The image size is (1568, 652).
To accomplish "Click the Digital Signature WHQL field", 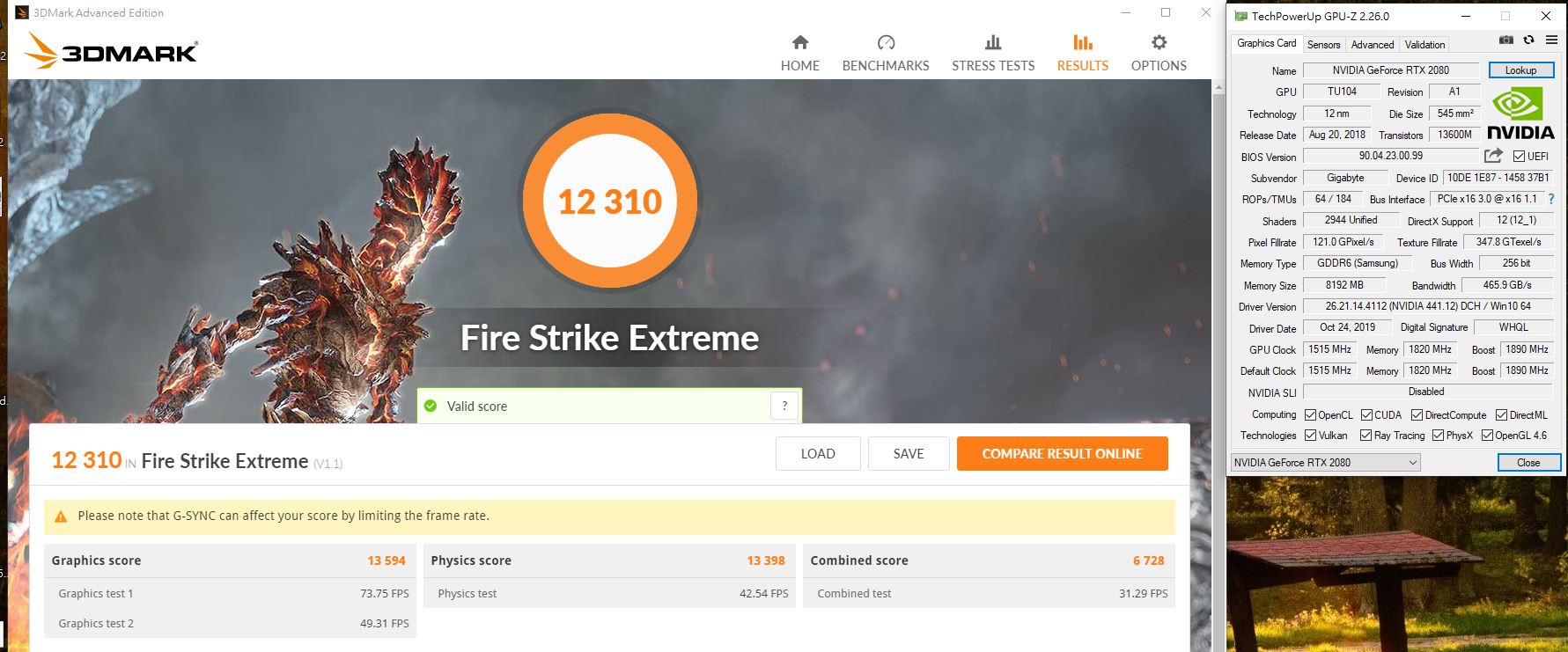I will [1513, 327].
